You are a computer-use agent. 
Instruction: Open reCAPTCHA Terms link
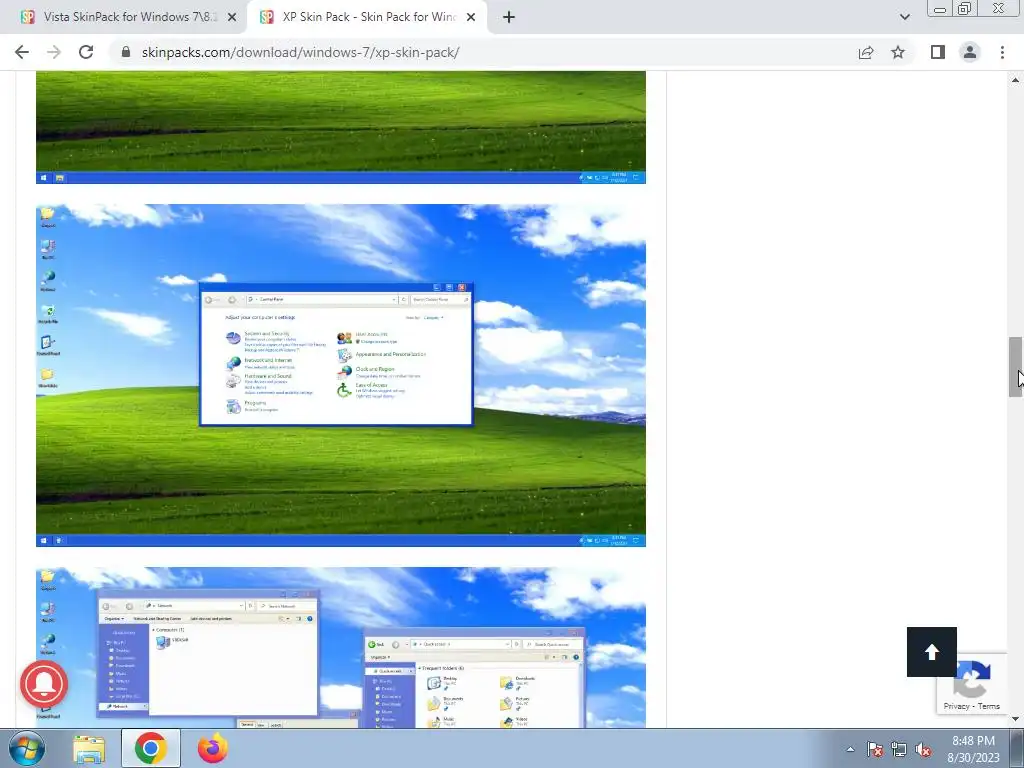tap(989, 706)
